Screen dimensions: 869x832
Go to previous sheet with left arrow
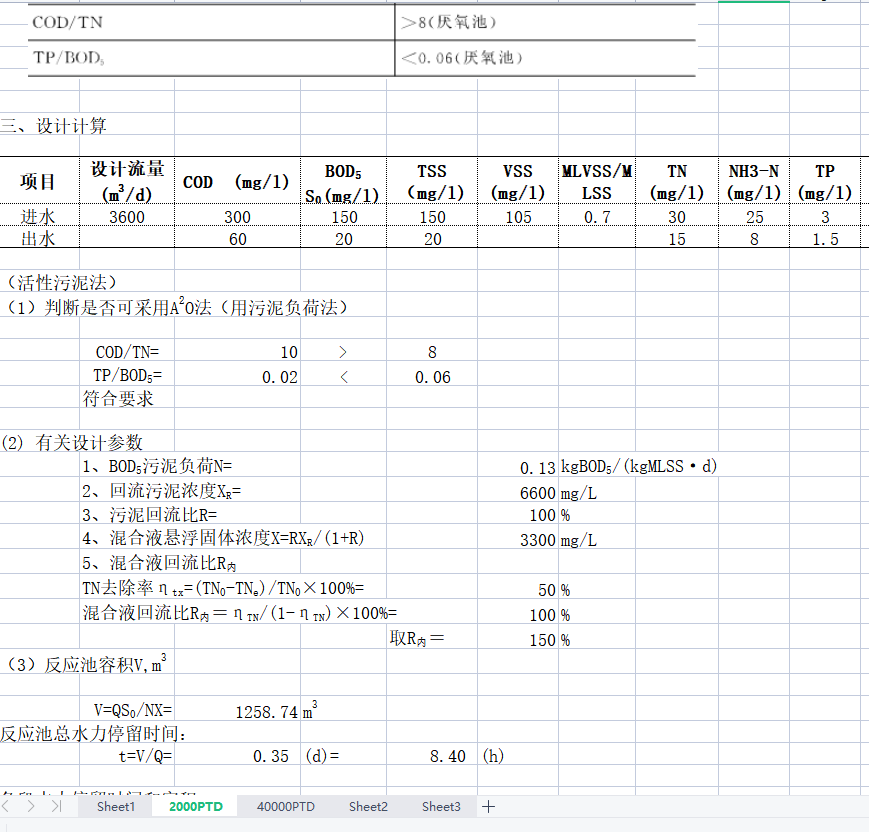(x=6, y=806)
